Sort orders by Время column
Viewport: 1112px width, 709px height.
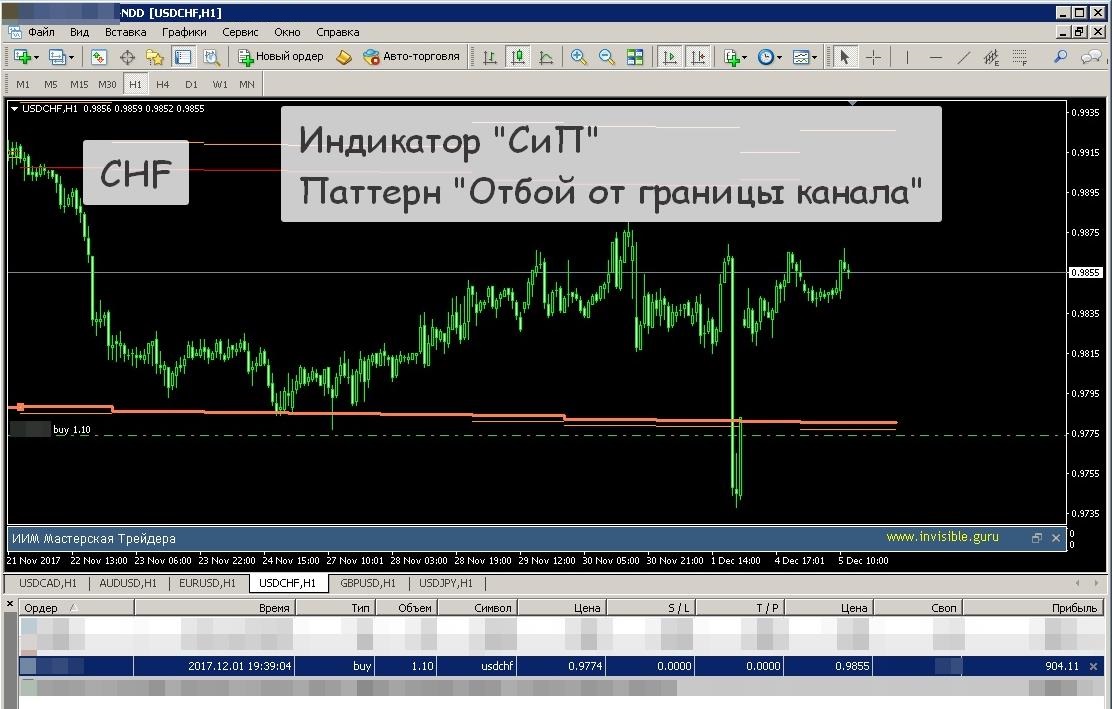point(214,608)
